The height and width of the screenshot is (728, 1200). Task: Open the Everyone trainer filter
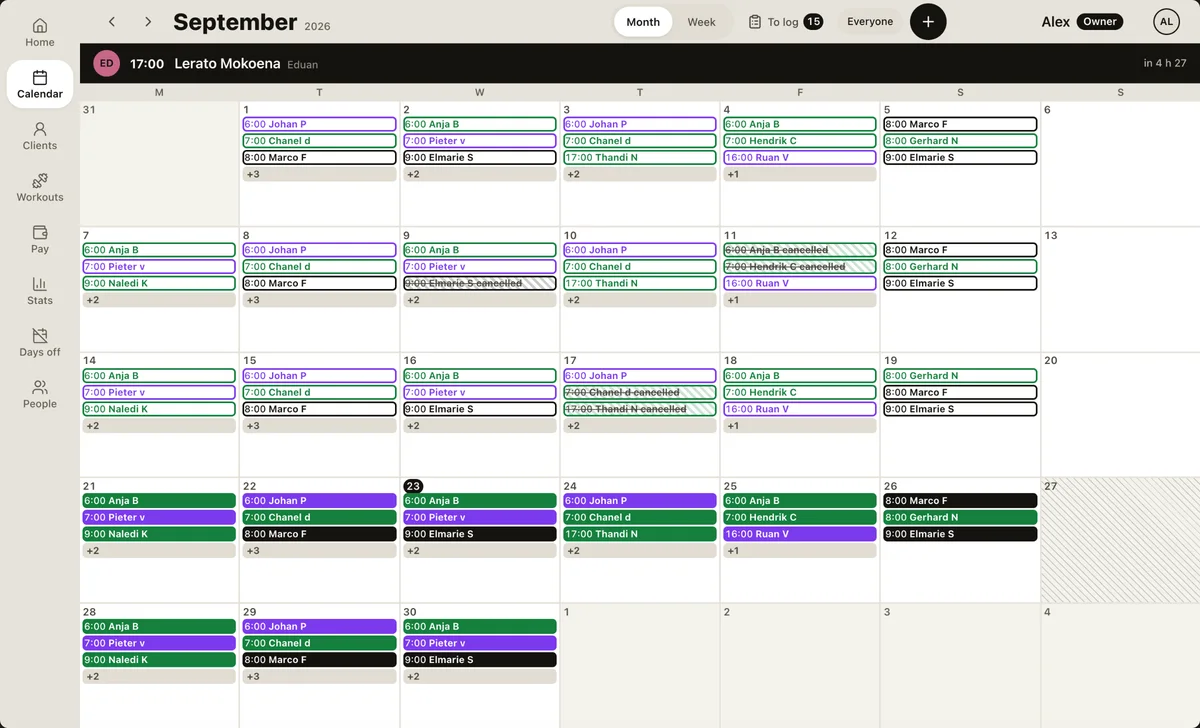[x=870, y=22]
